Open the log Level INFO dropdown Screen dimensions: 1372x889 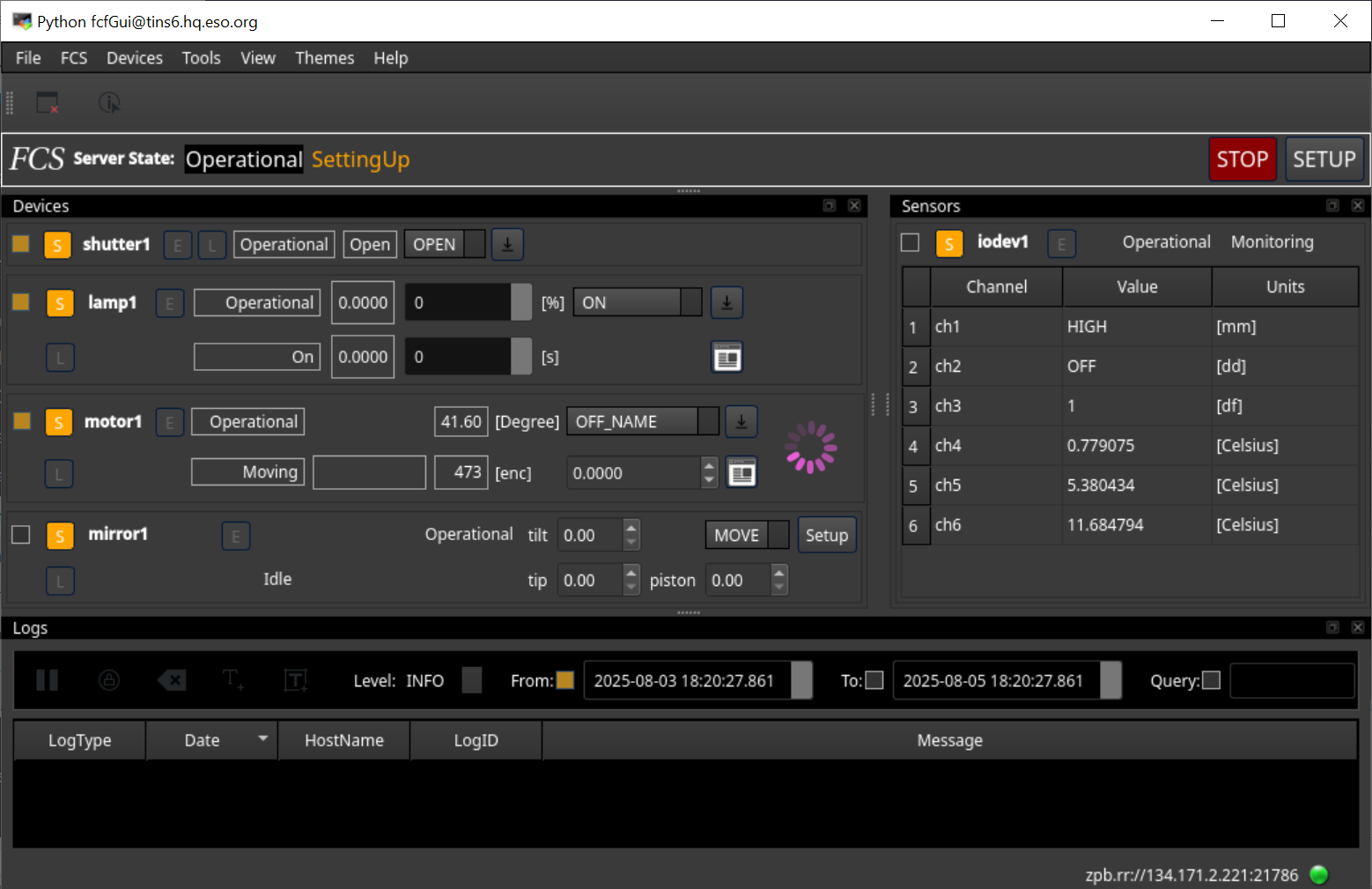point(472,680)
